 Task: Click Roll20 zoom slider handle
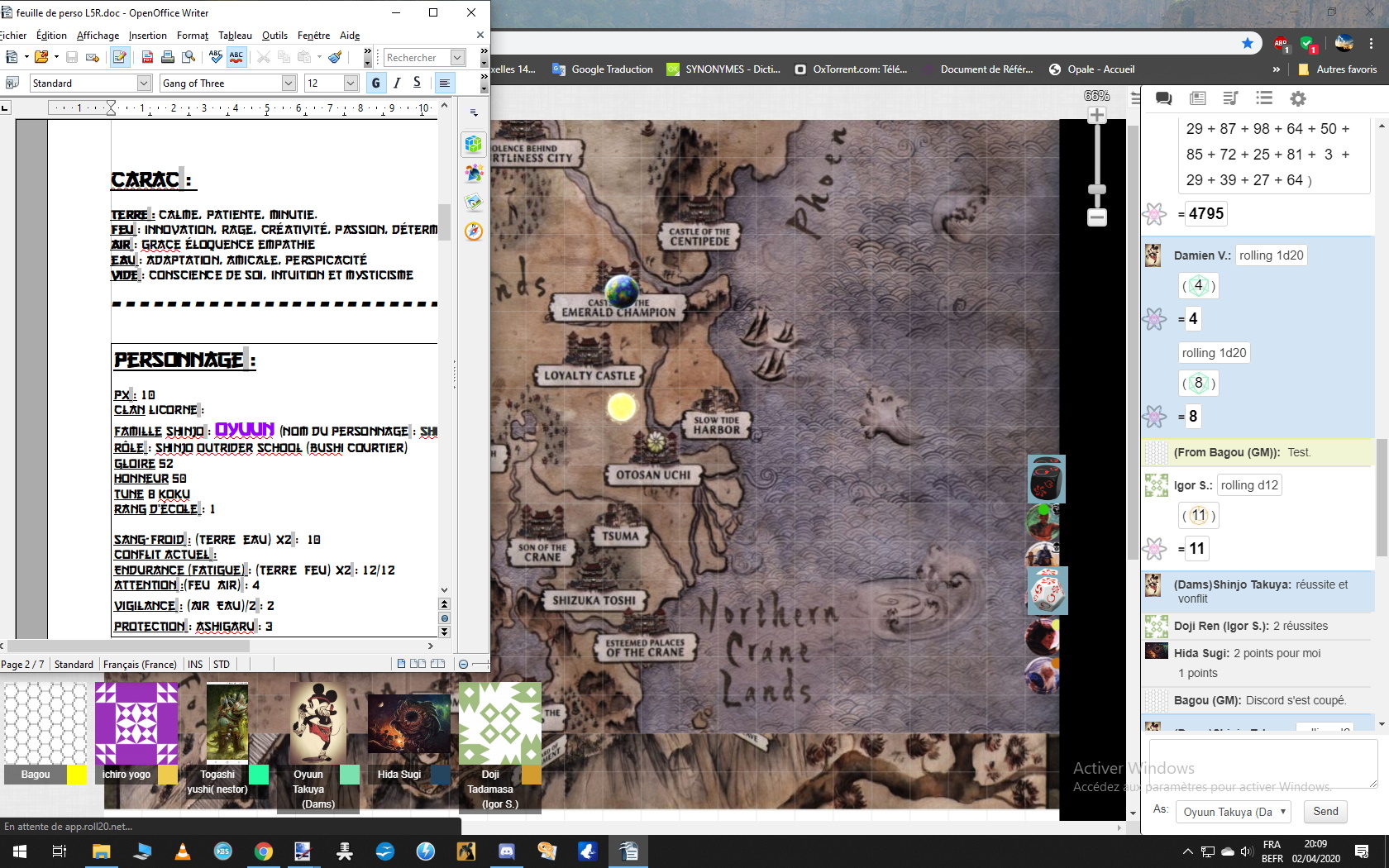(1097, 190)
